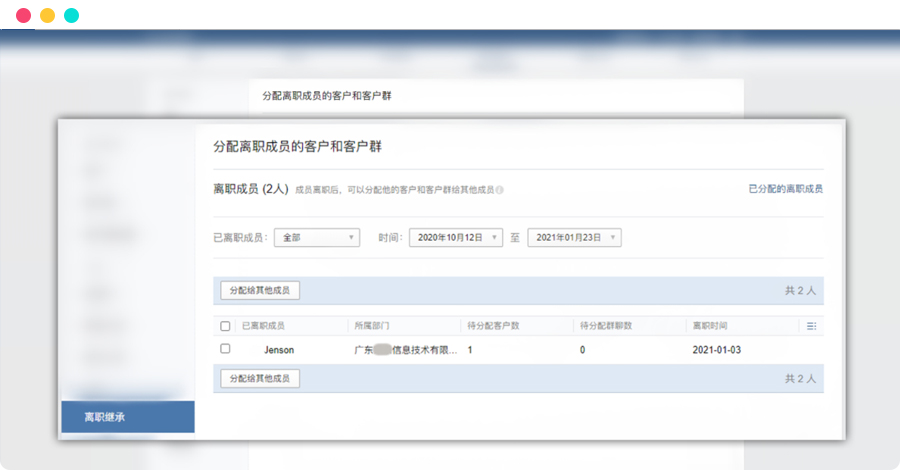Click the 离职时间 column header
The width and height of the screenshot is (900, 470).
[x=713, y=326]
